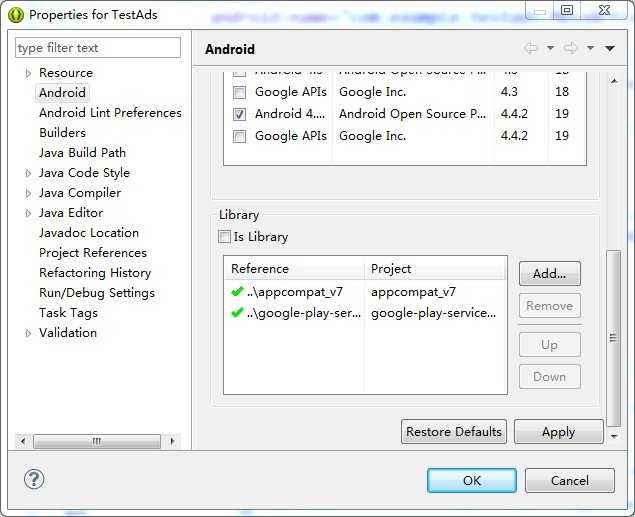
Task: Click the appcompat_v7 project cell
Action: pos(413,291)
